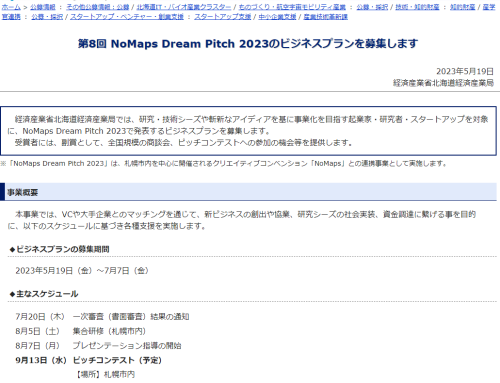Go to the スタートアップ支援 link
This screenshot has height=383, width=500.
(x=223, y=16)
